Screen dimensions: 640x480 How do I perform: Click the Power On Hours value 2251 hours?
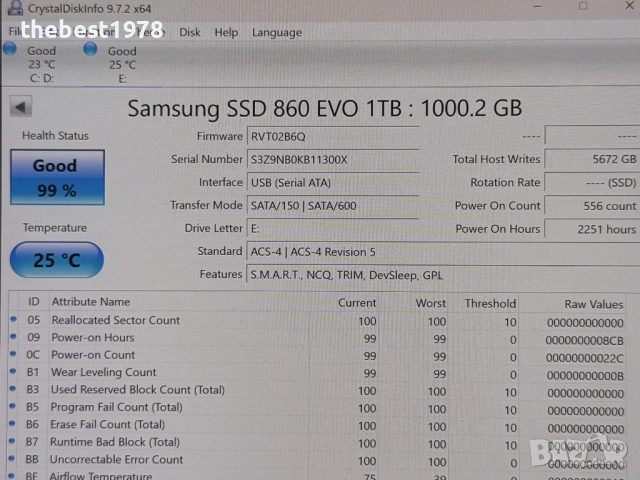click(592, 229)
